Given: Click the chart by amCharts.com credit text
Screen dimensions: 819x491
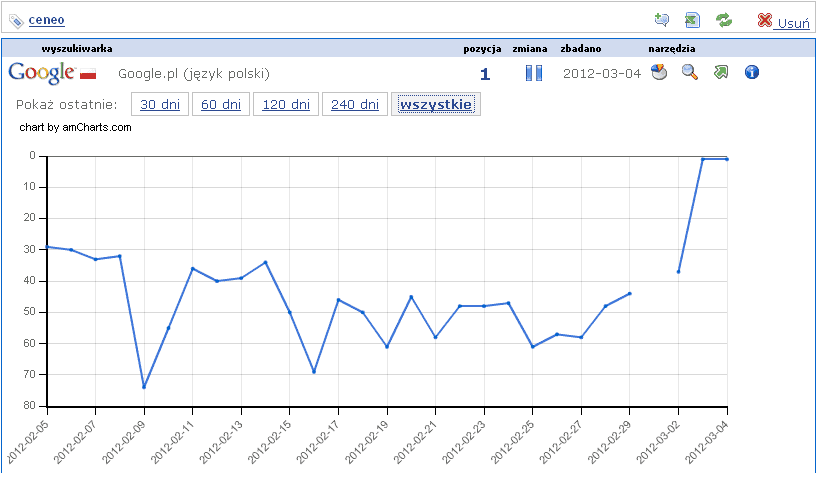Looking at the screenshot, I should [75, 127].
